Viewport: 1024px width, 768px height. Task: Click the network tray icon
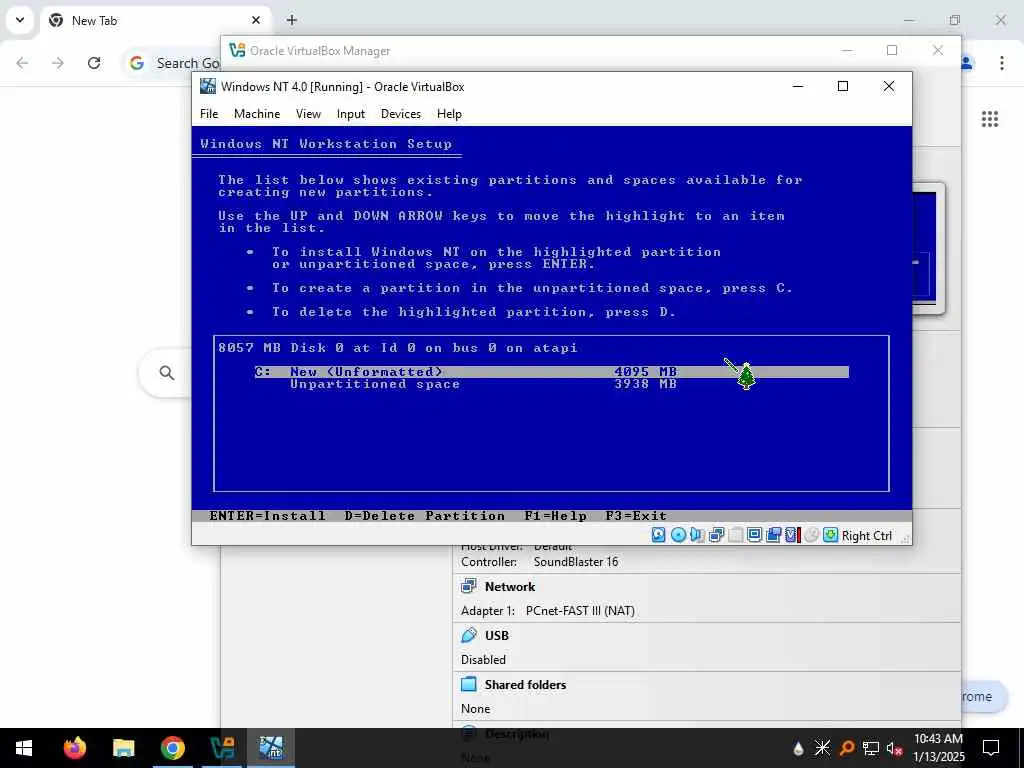870,748
